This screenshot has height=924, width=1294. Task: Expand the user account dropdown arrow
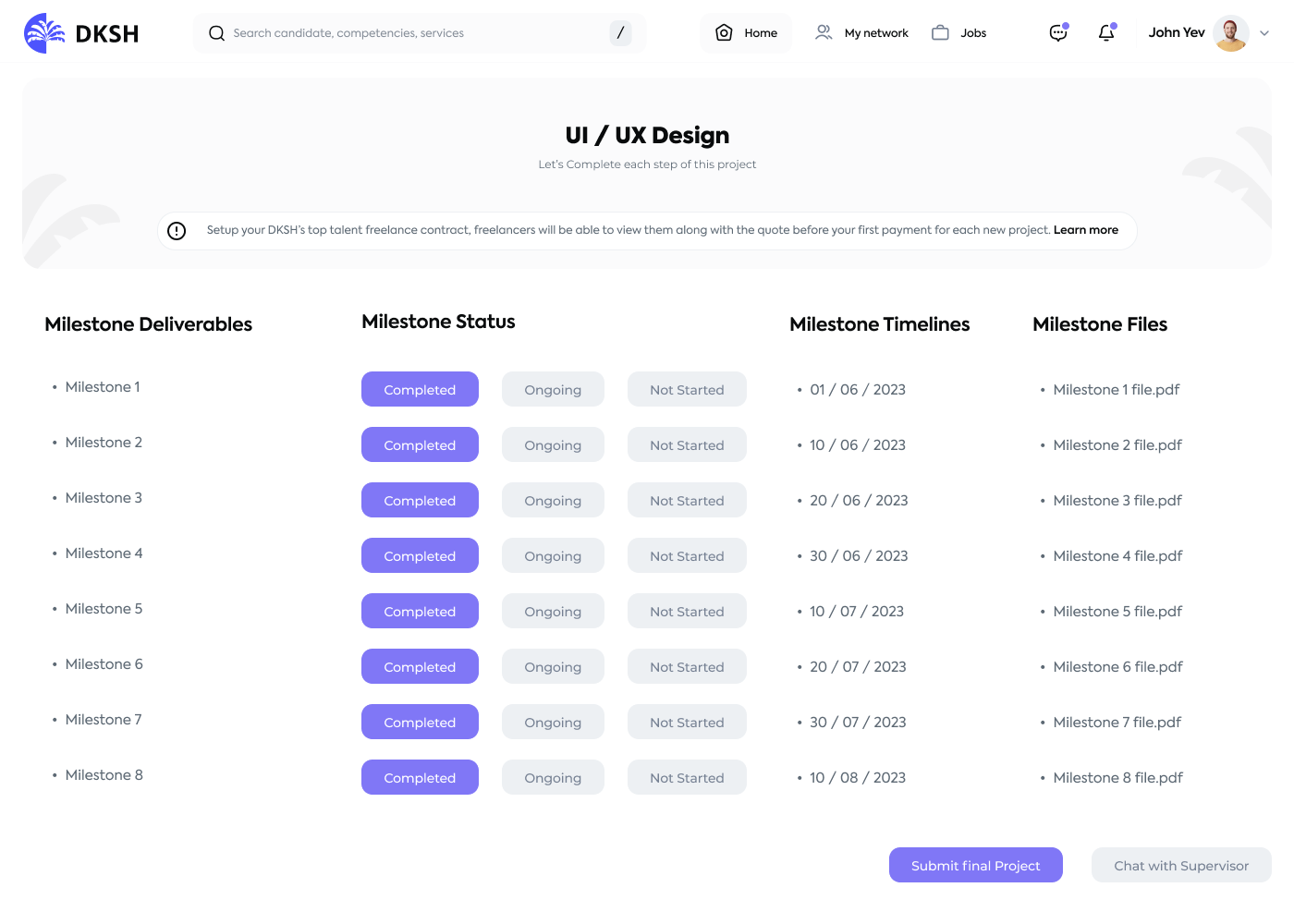(1264, 33)
